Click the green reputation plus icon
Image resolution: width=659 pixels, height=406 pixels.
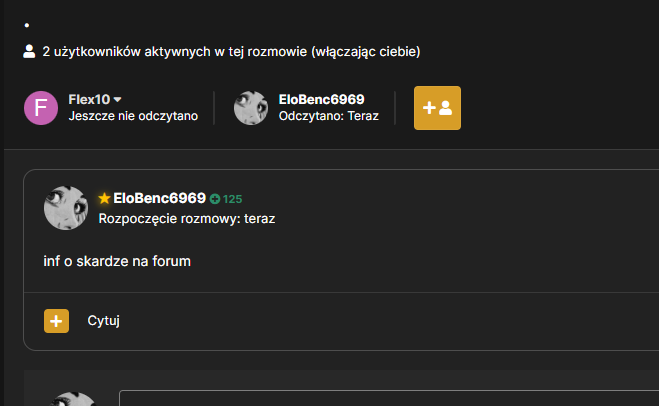click(215, 199)
